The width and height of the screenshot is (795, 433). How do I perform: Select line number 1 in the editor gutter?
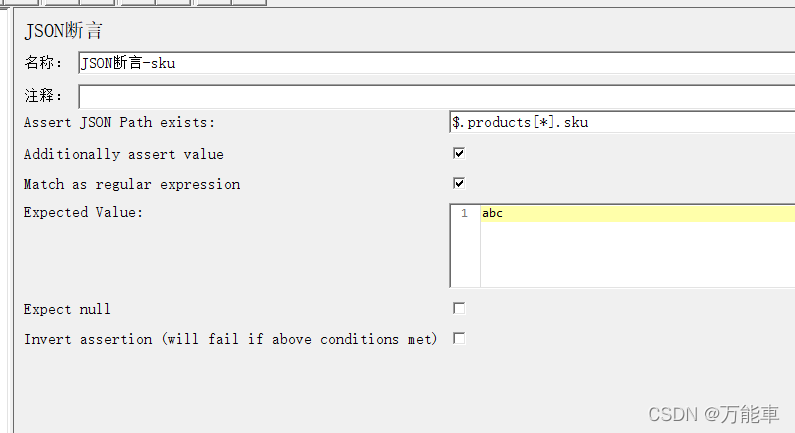click(464, 213)
